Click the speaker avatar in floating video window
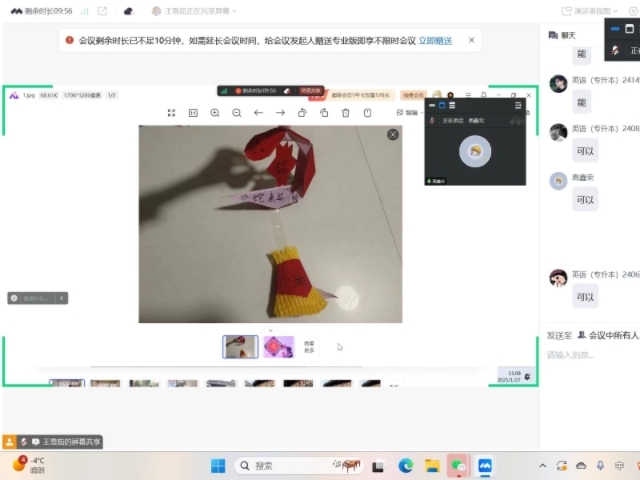The image size is (640, 480). point(475,151)
